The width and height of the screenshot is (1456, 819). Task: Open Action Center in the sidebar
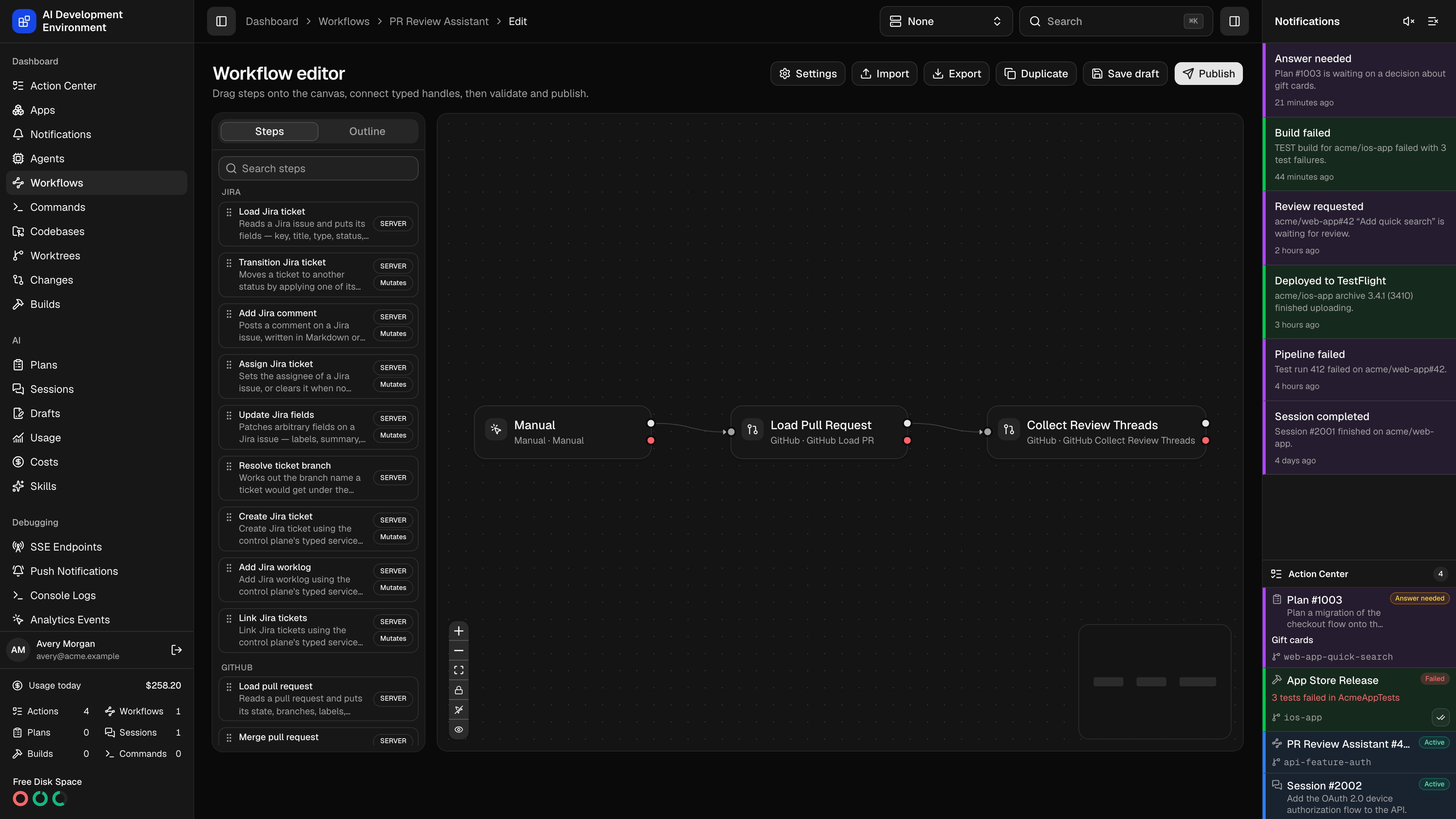pos(97,86)
